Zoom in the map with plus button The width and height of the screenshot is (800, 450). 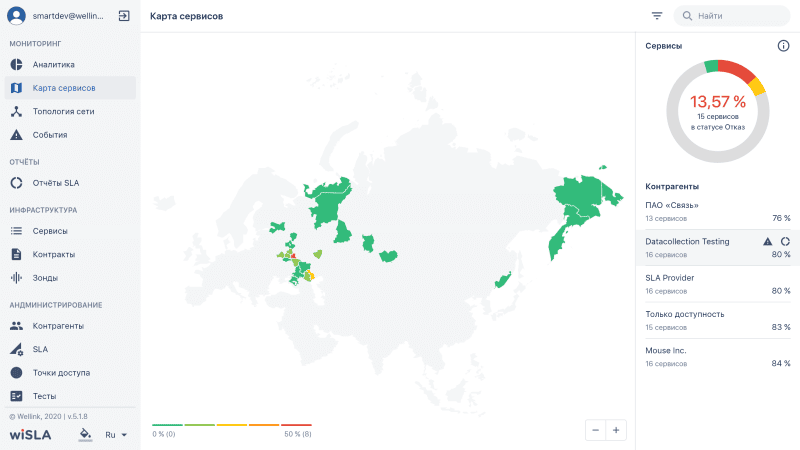(616, 429)
